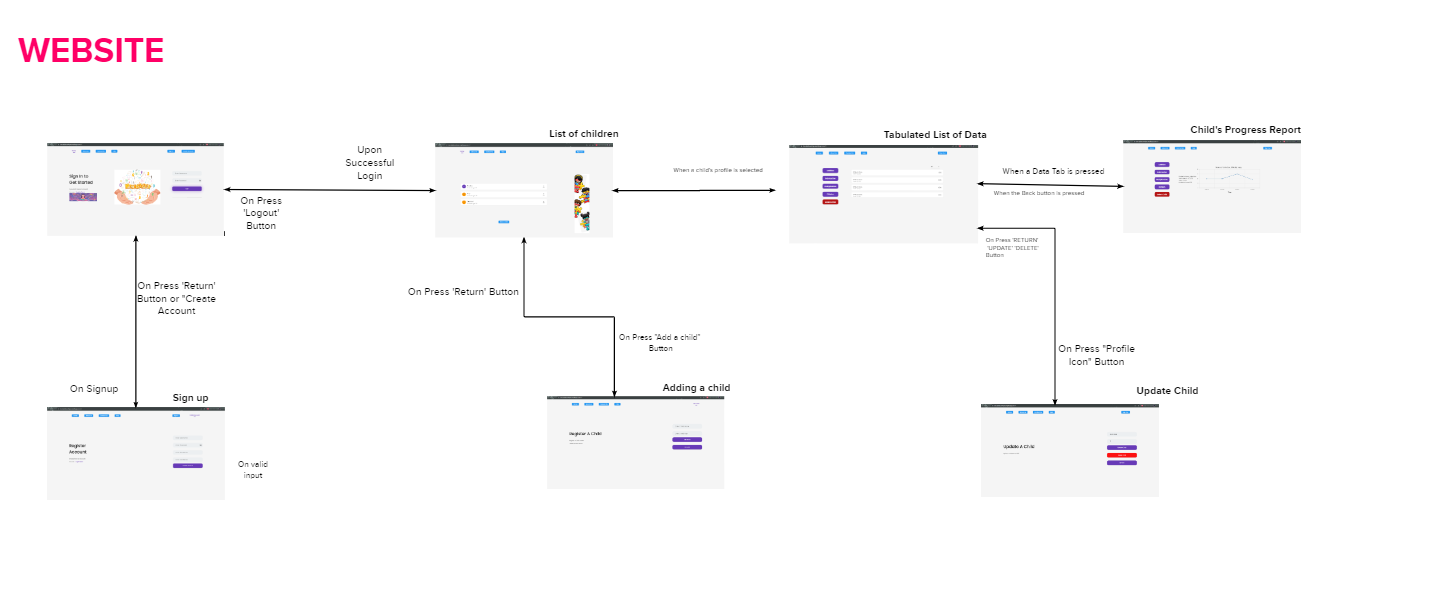Click the line chart in the Progress Report mockup

pos(1228,179)
